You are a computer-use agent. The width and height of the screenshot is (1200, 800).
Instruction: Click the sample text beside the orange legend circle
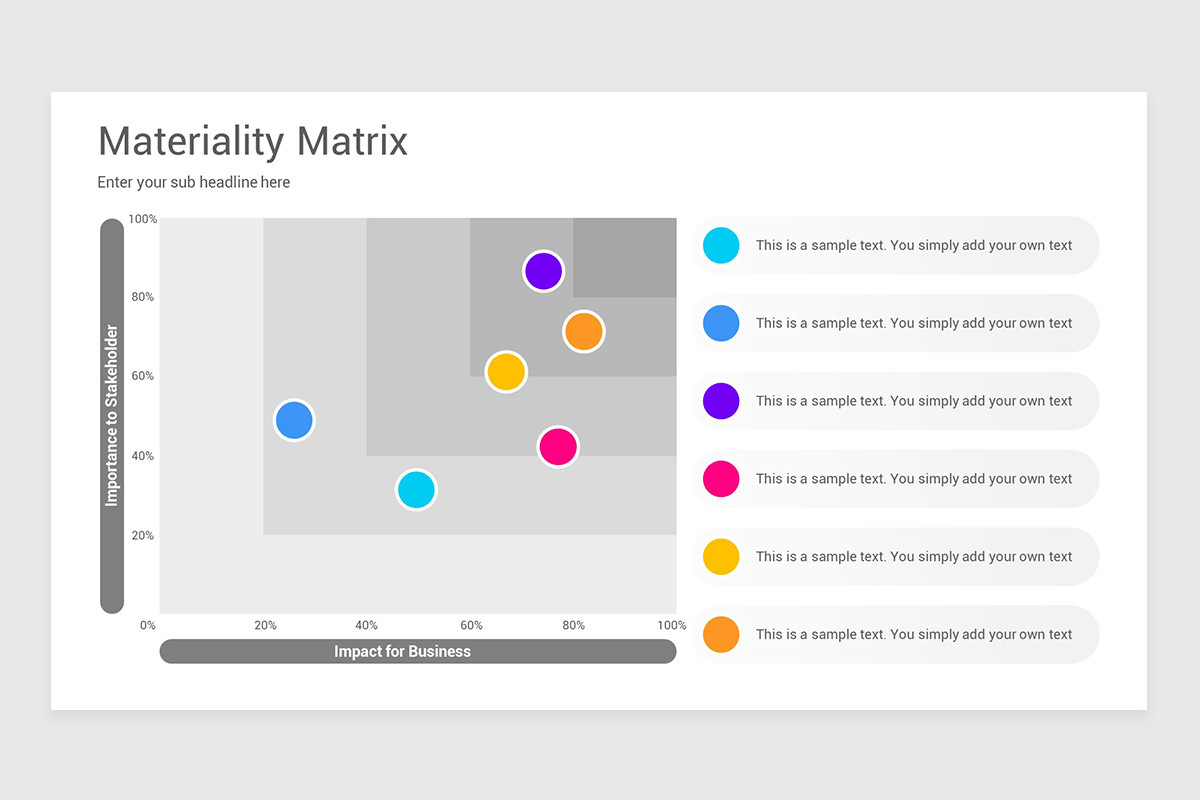point(913,635)
